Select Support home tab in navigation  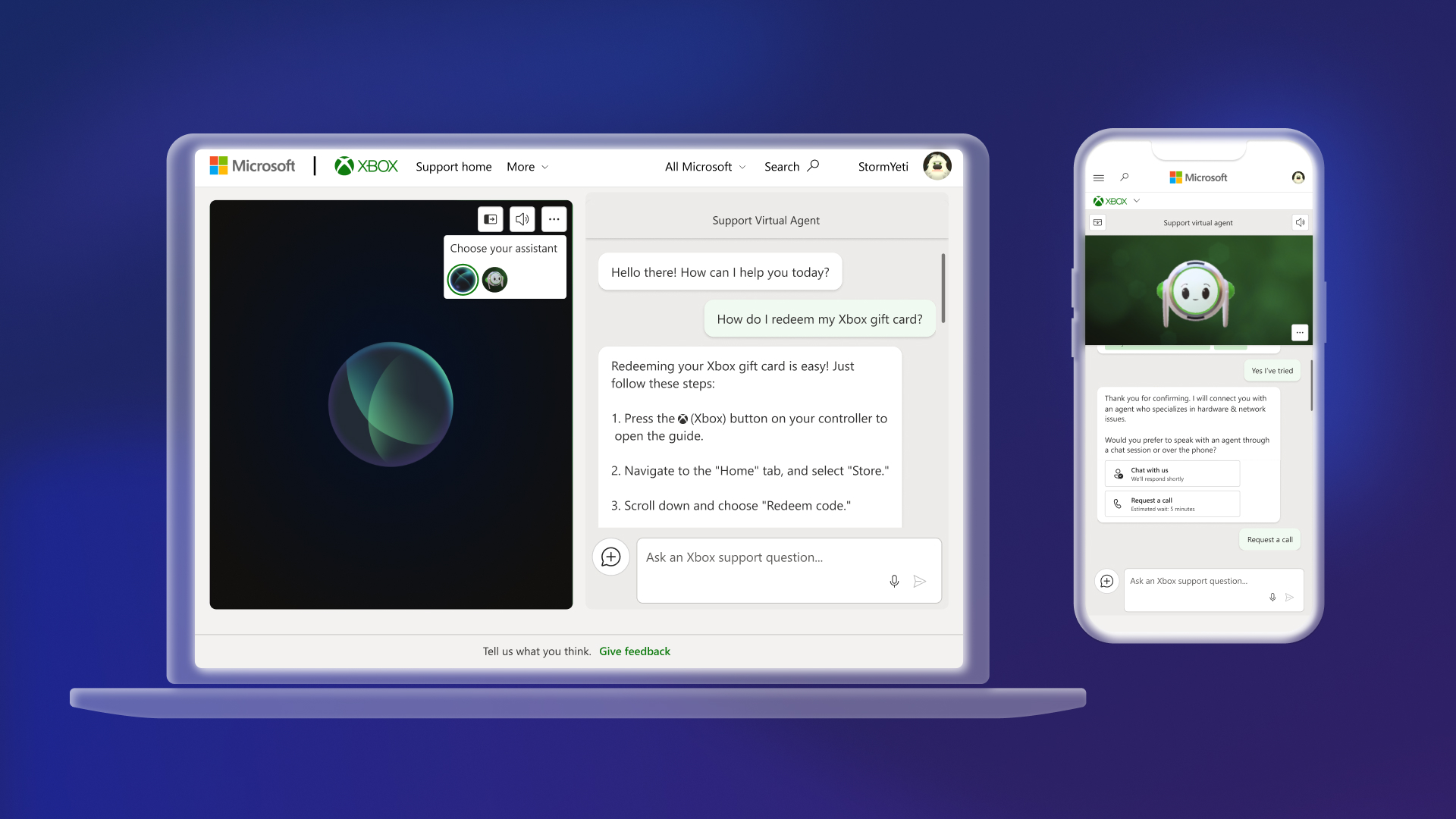[452, 166]
